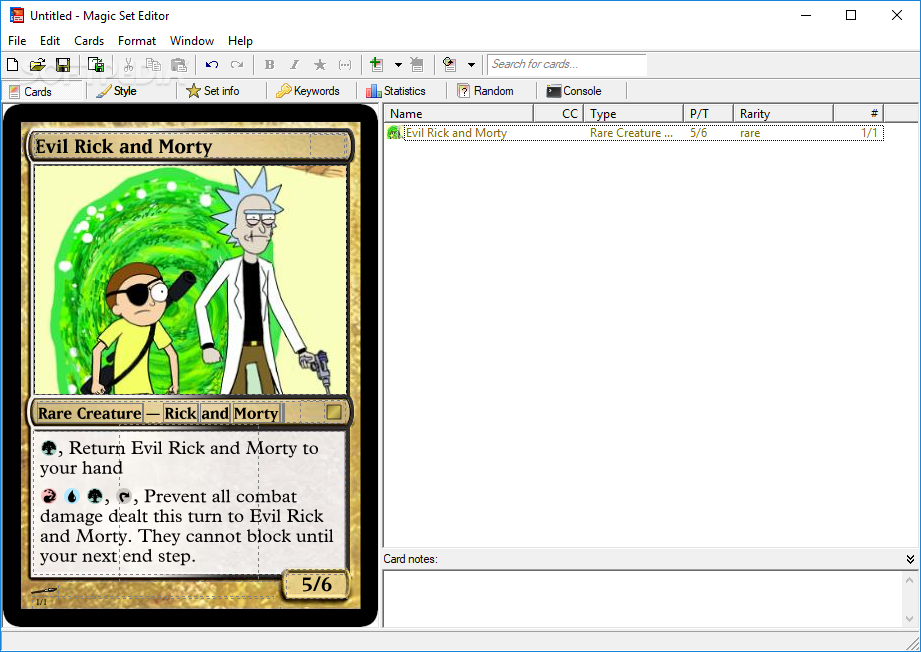Click the illustrator paintbrush icon on card
This screenshot has width=921, height=652.
coord(44,590)
